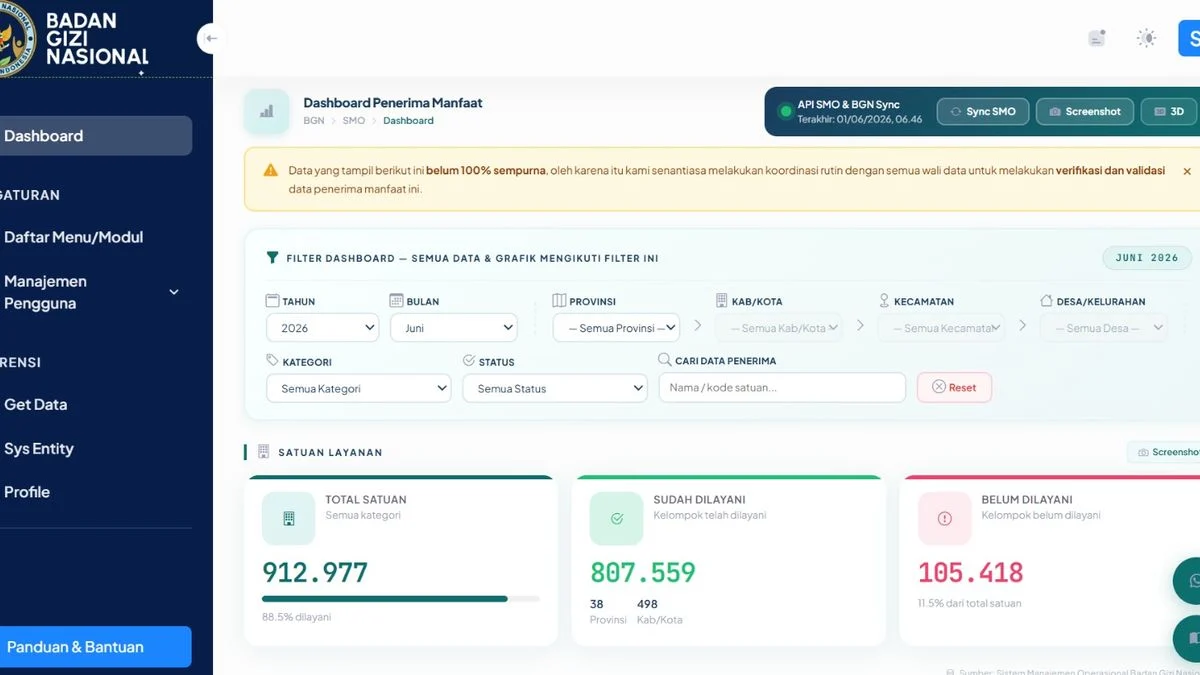The height and width of the screenshot is (675, 1200).
Task: Open the Semua Status dropdown
Action: [x=554, y=388]
